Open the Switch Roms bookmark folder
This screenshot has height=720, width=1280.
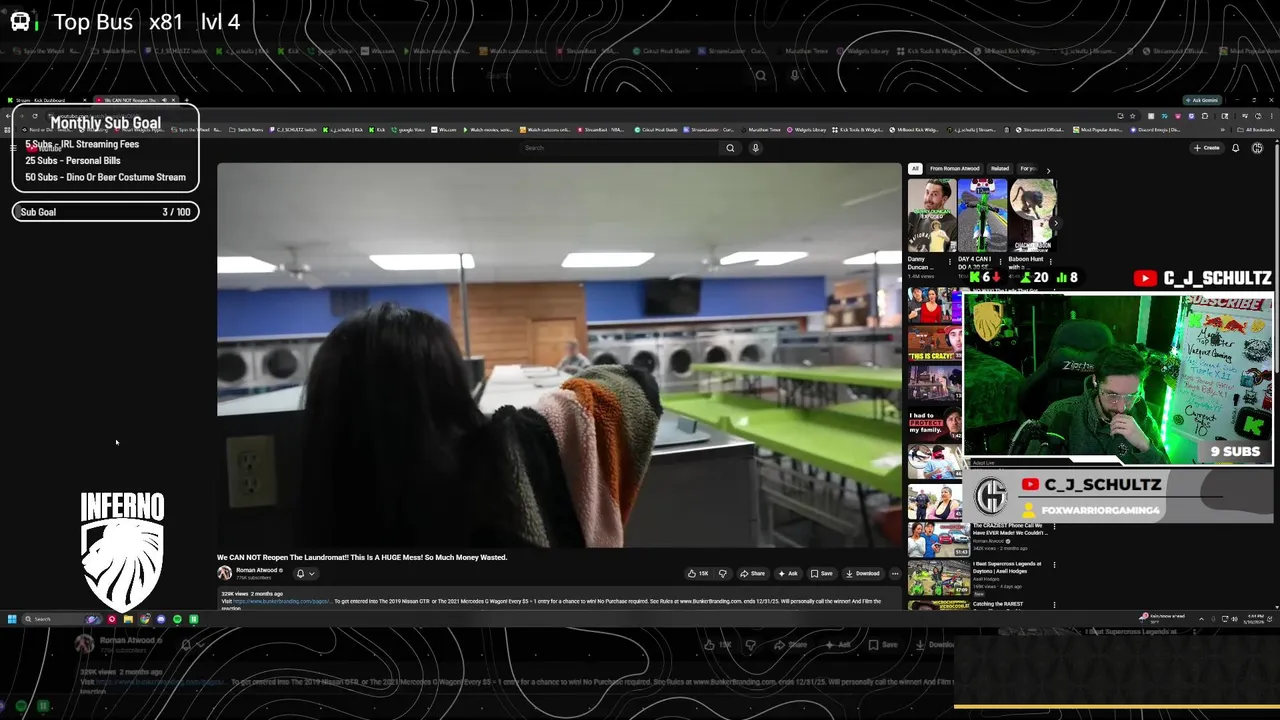pyautogui.click(x=246, y=130)
